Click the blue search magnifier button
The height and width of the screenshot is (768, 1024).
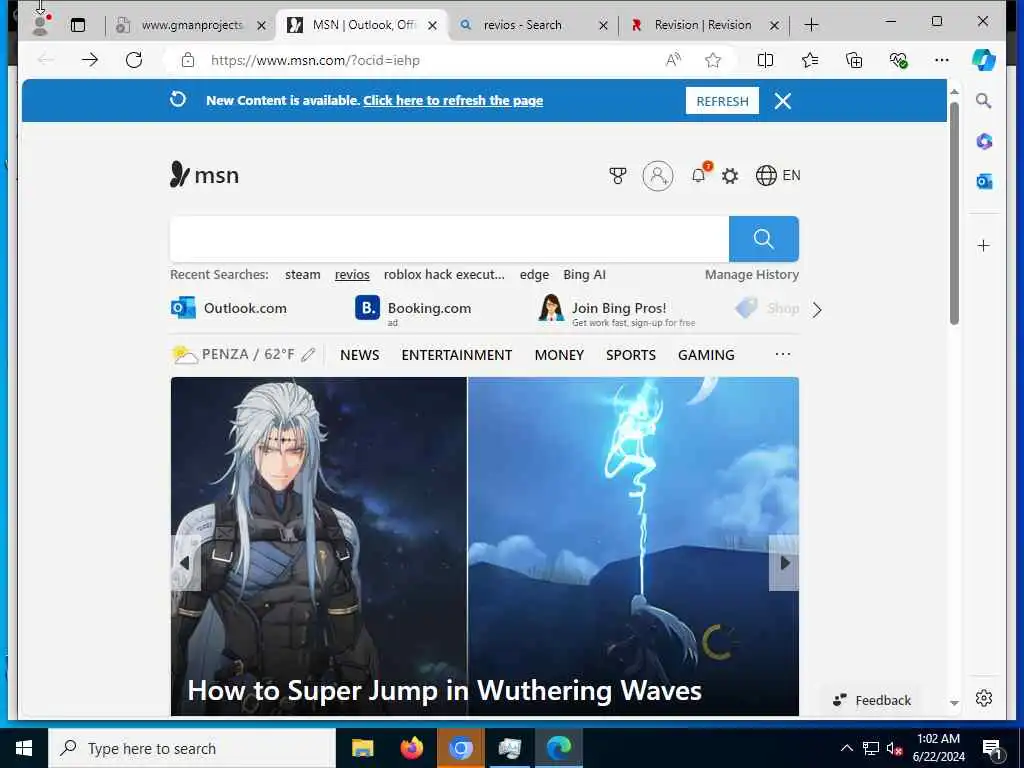[763, 239]
